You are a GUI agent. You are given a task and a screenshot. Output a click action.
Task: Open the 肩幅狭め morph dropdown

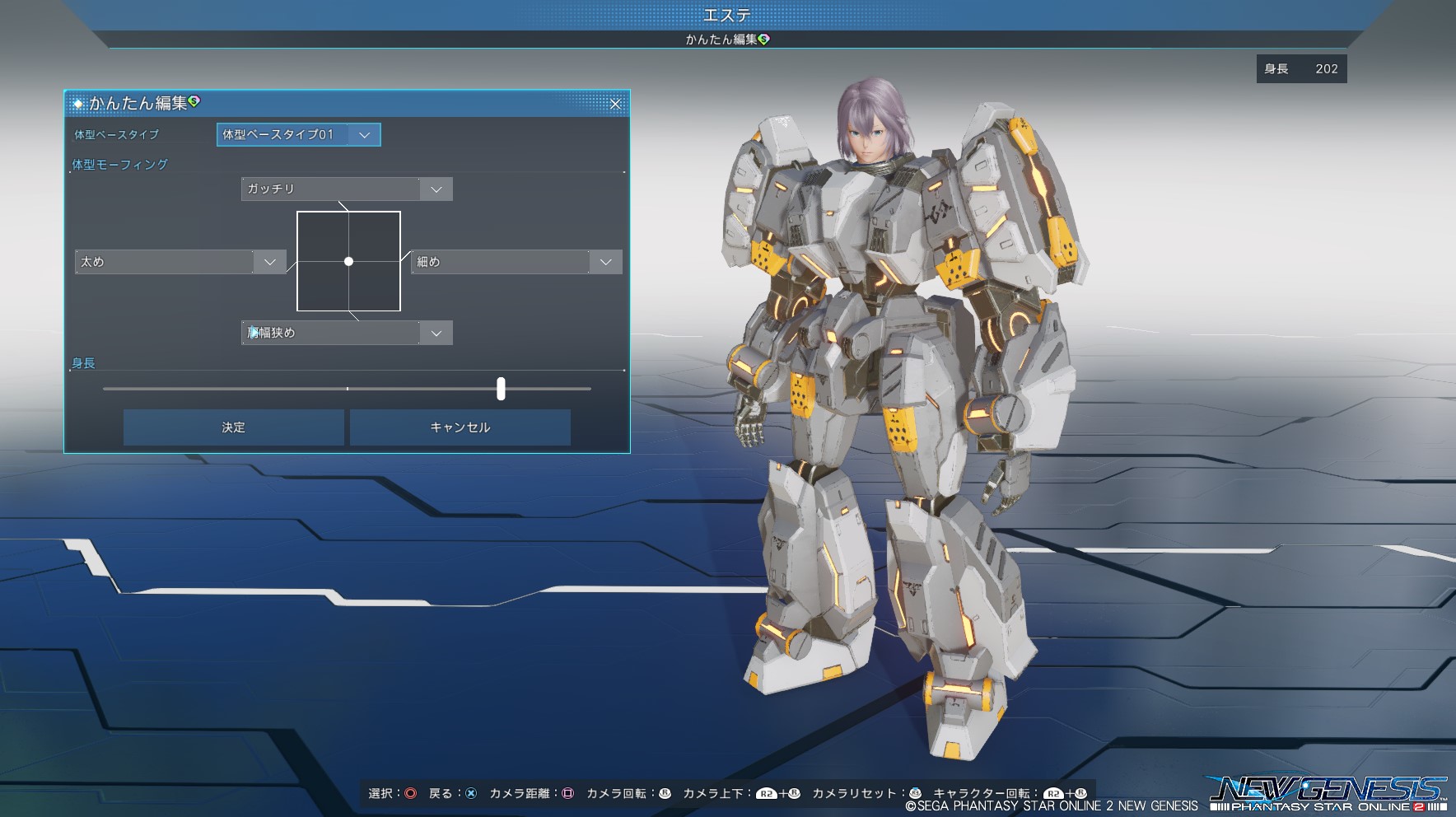click(x=436, y=333)
